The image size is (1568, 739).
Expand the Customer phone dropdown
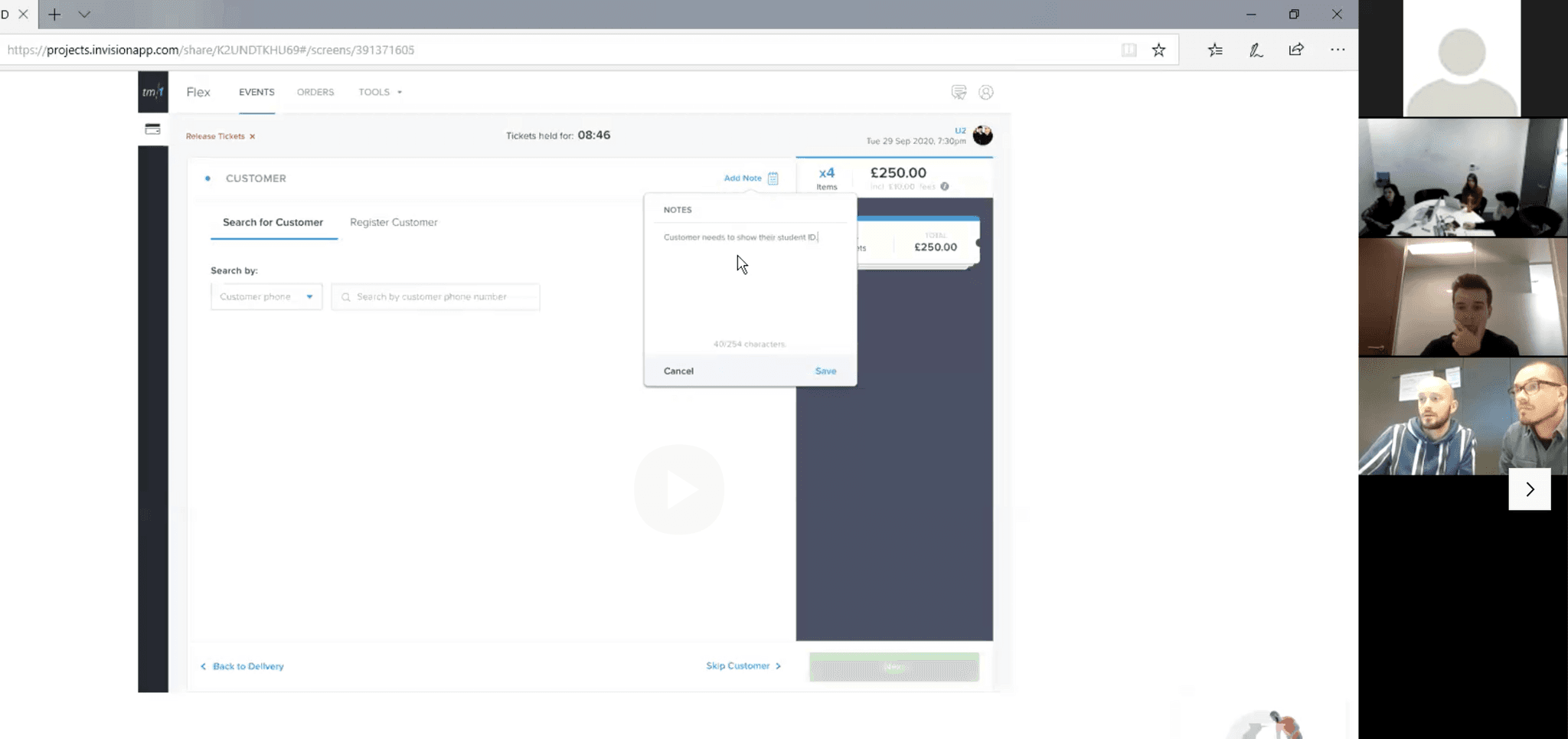coord(266,296)
